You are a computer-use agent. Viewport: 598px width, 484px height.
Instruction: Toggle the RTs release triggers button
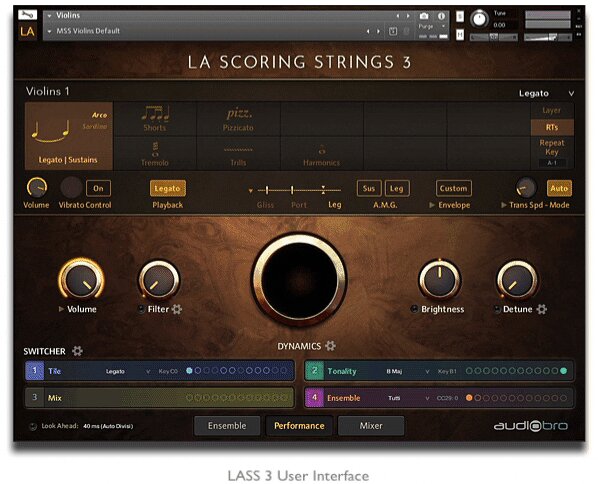[x=552, y=127]
